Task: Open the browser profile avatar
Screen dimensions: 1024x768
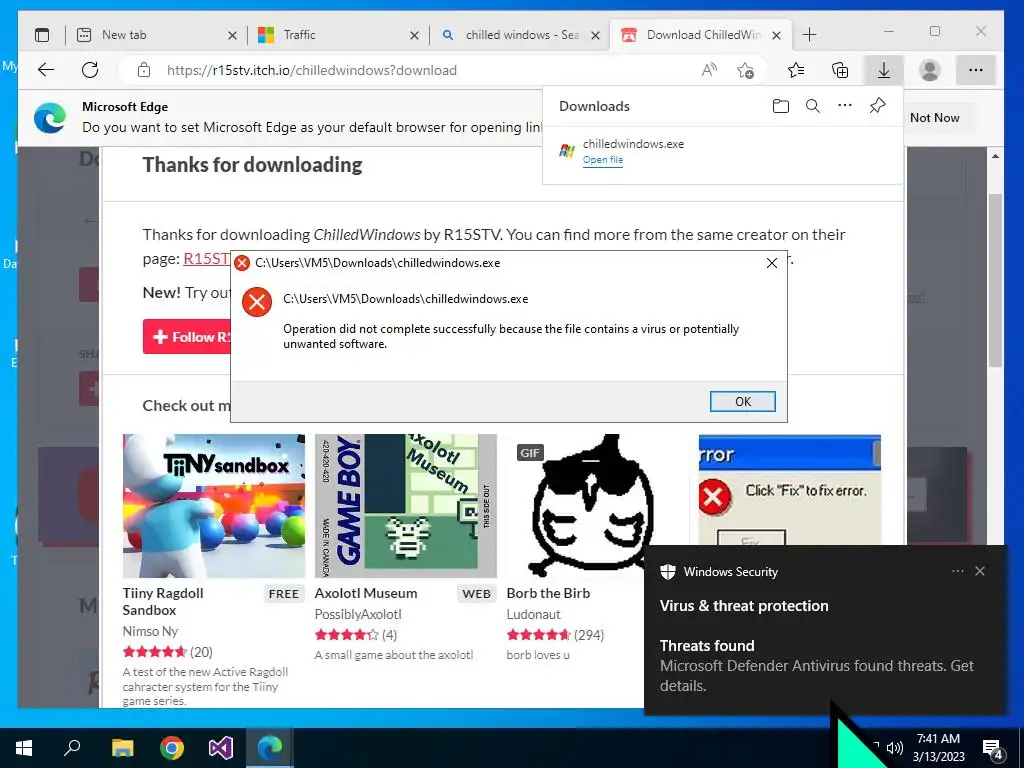Action: tap(929, 70)
